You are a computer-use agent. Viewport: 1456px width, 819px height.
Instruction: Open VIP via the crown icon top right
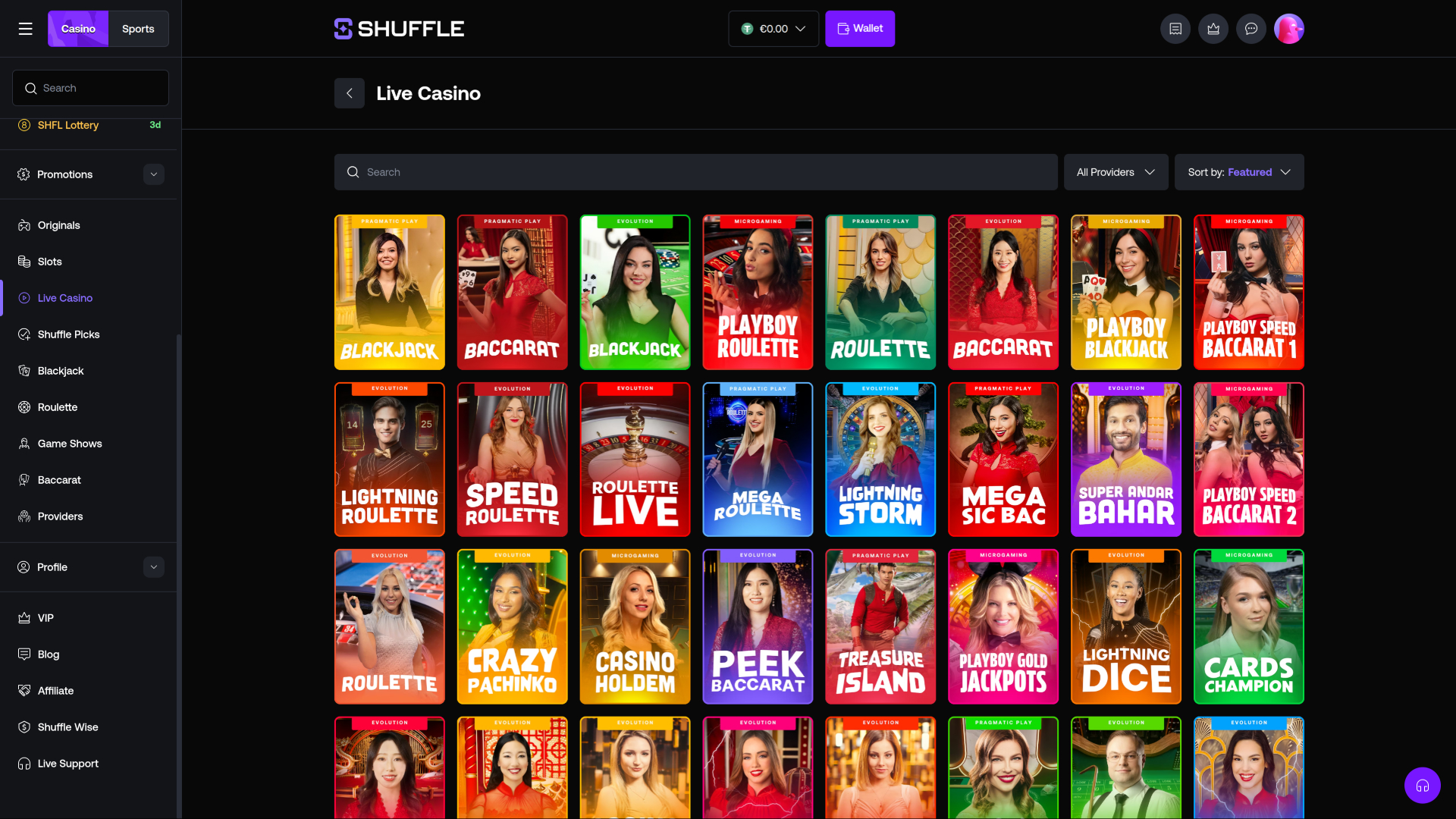(1213, 28)
